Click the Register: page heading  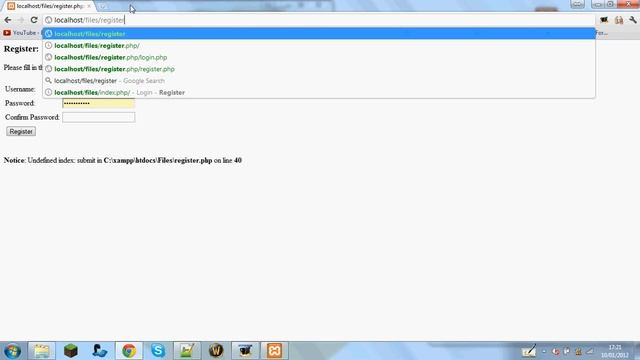pyautogui.click(x=21, y=49)
